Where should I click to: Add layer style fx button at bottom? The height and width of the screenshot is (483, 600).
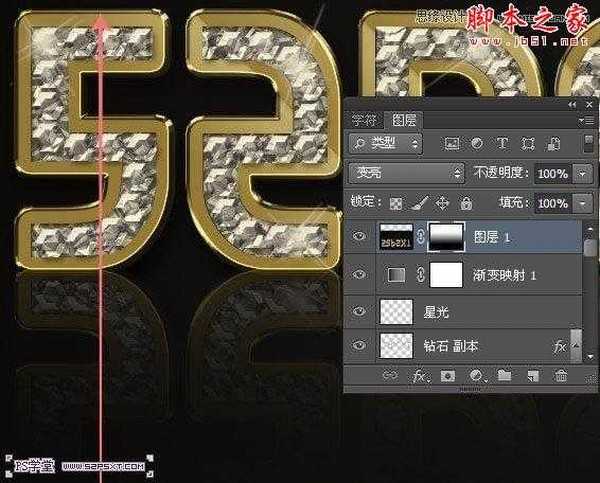point(419,377)
